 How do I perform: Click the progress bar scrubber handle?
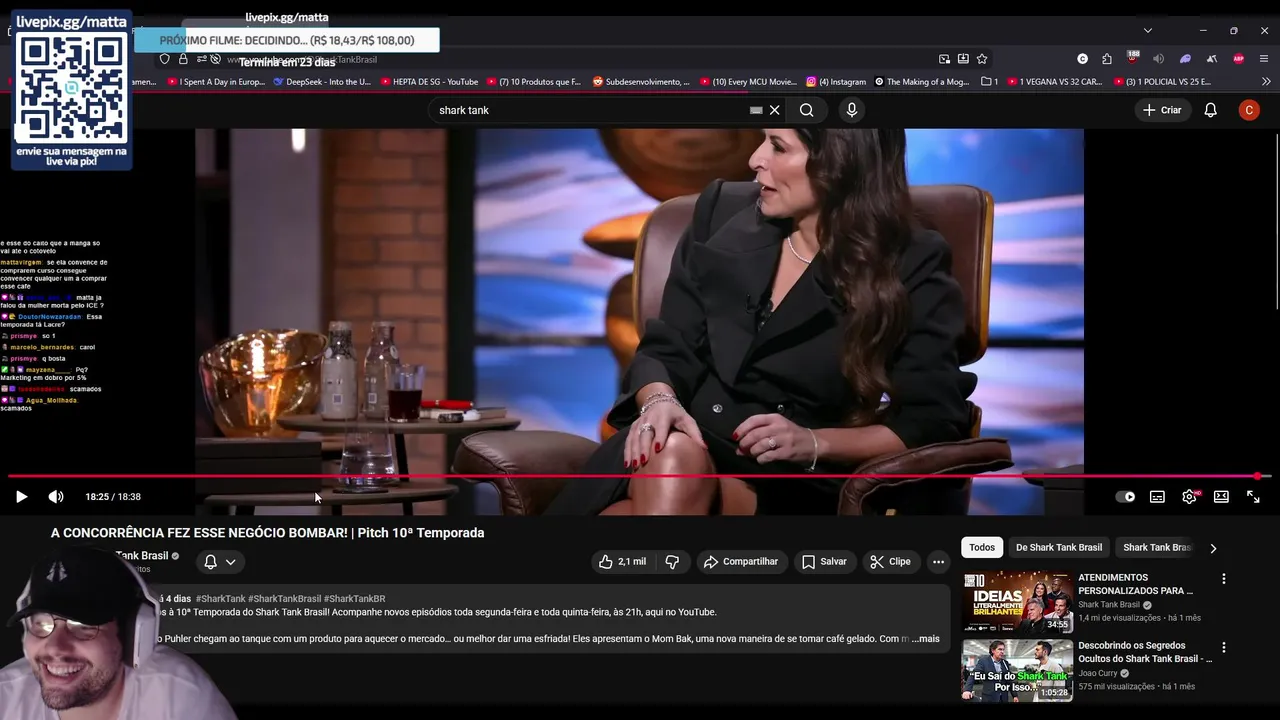1257,476
